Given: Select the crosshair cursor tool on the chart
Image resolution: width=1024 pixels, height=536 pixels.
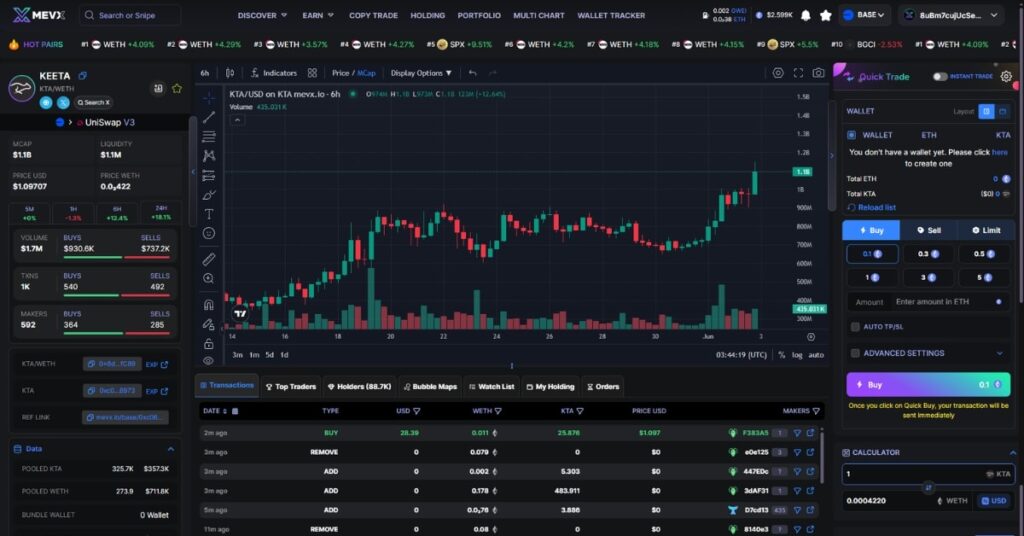Looking at the screenshot, I should coord(209,98).
